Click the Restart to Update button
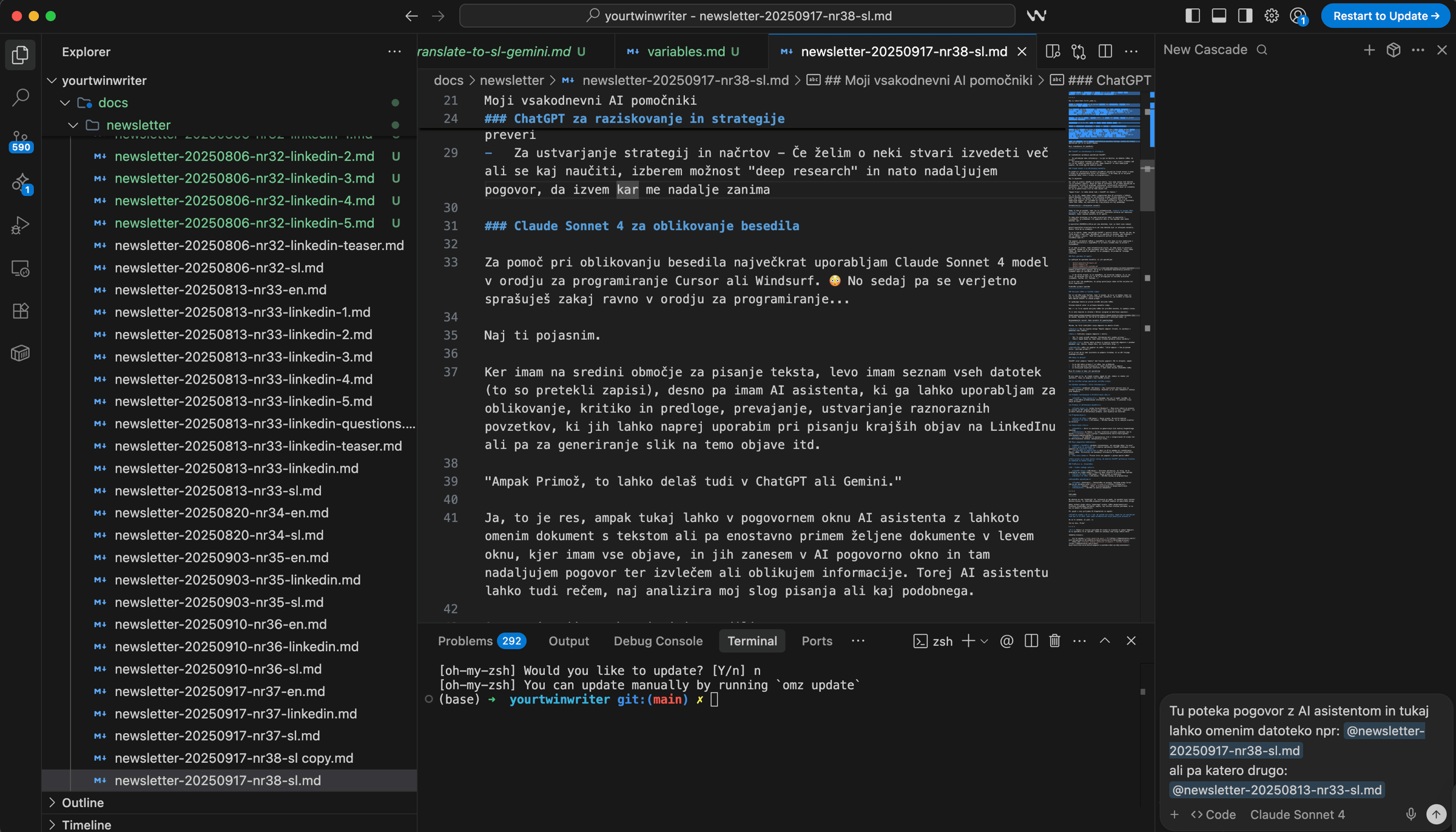This screenshot has width=1456, height=832. coord(1385,16)
